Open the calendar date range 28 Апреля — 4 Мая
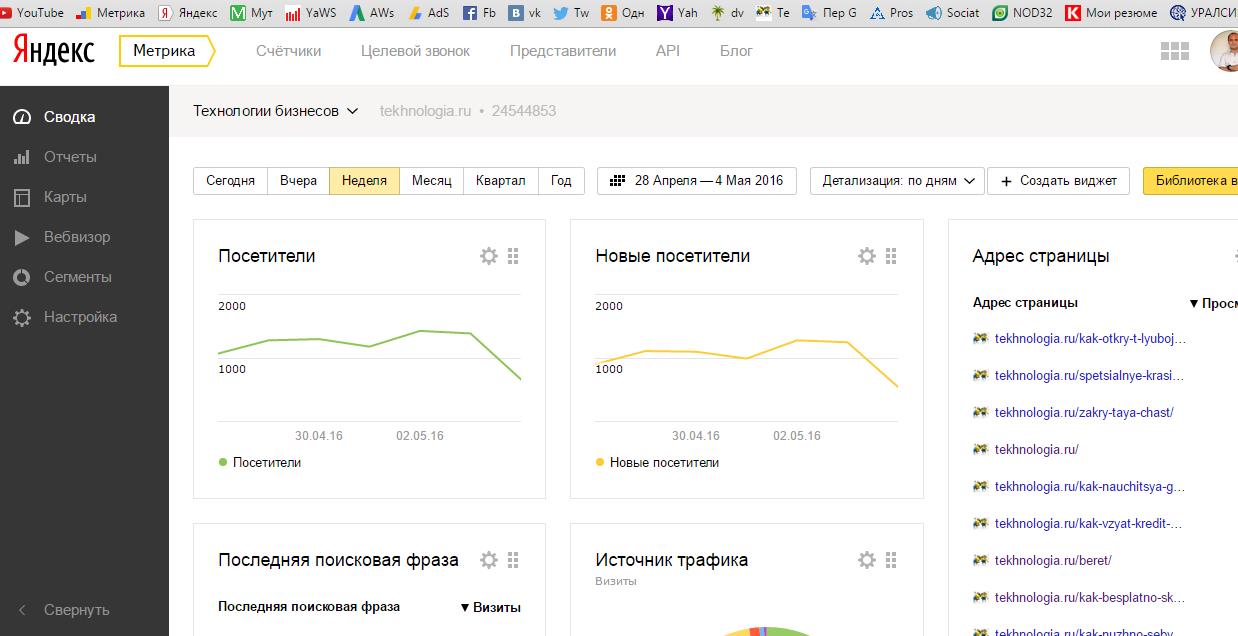The height and width of the screenshot is (636, 1238). 697,181
